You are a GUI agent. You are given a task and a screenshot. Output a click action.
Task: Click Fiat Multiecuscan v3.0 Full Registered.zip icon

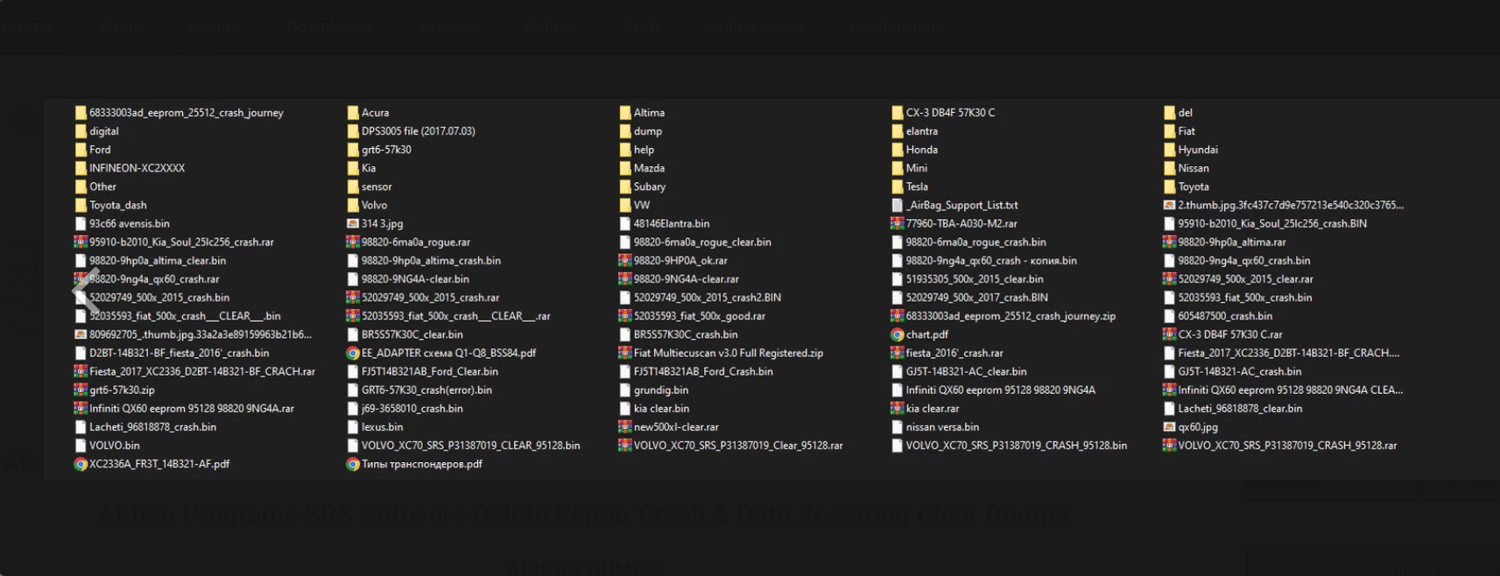click(625, 353)
